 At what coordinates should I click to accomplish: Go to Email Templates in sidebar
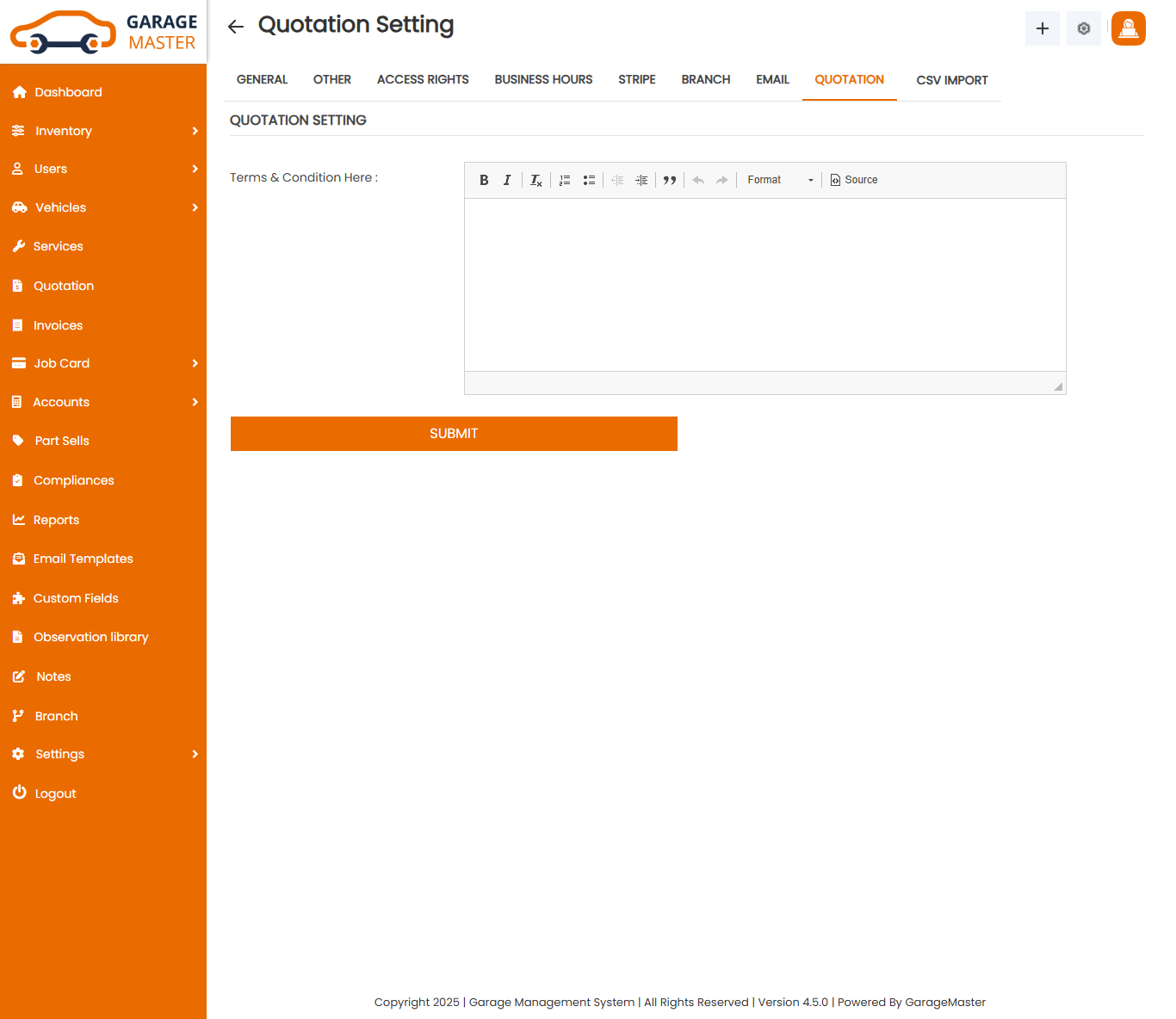83,559
